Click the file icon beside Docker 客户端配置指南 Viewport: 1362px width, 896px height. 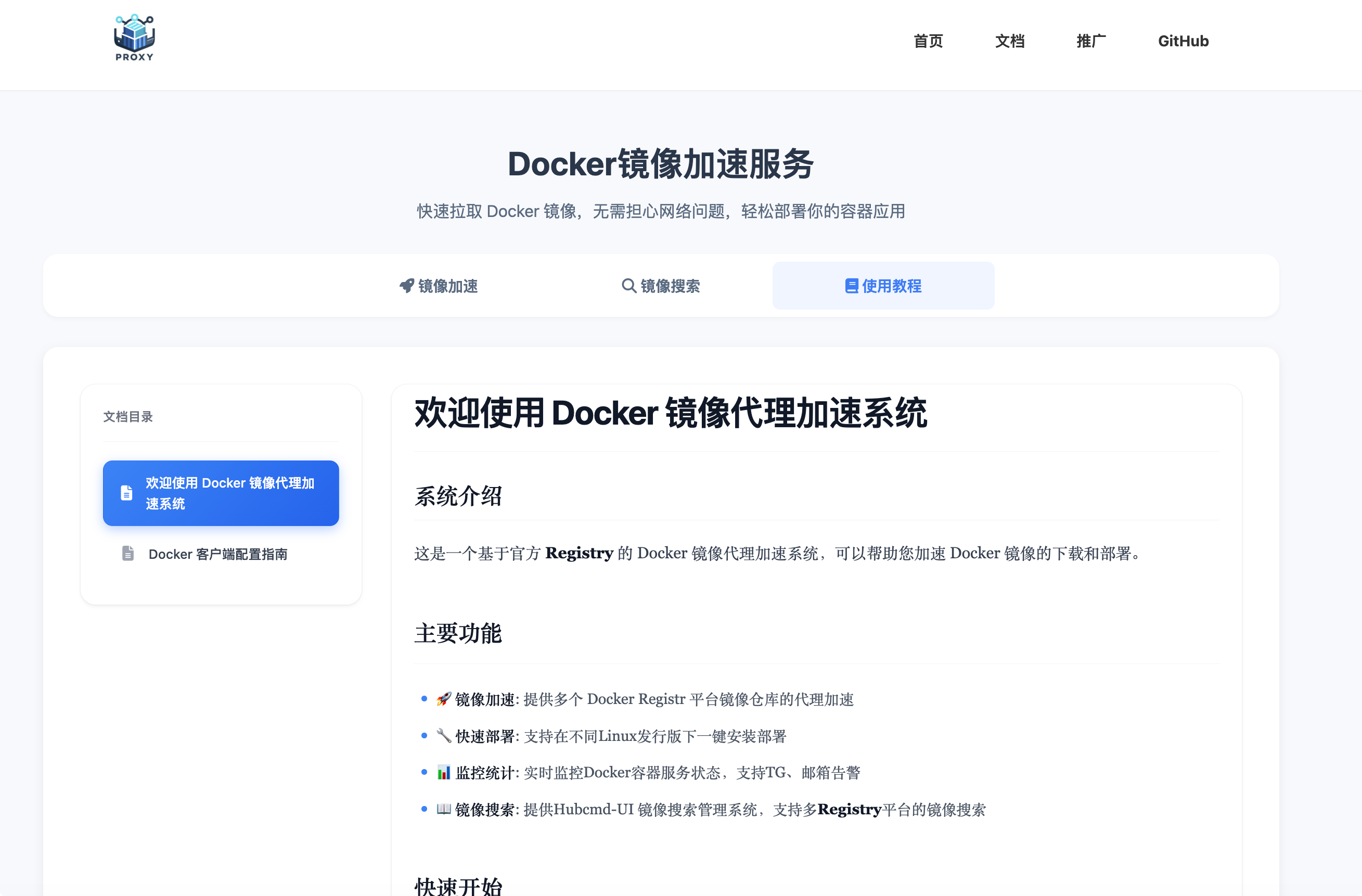coord(127,554)
